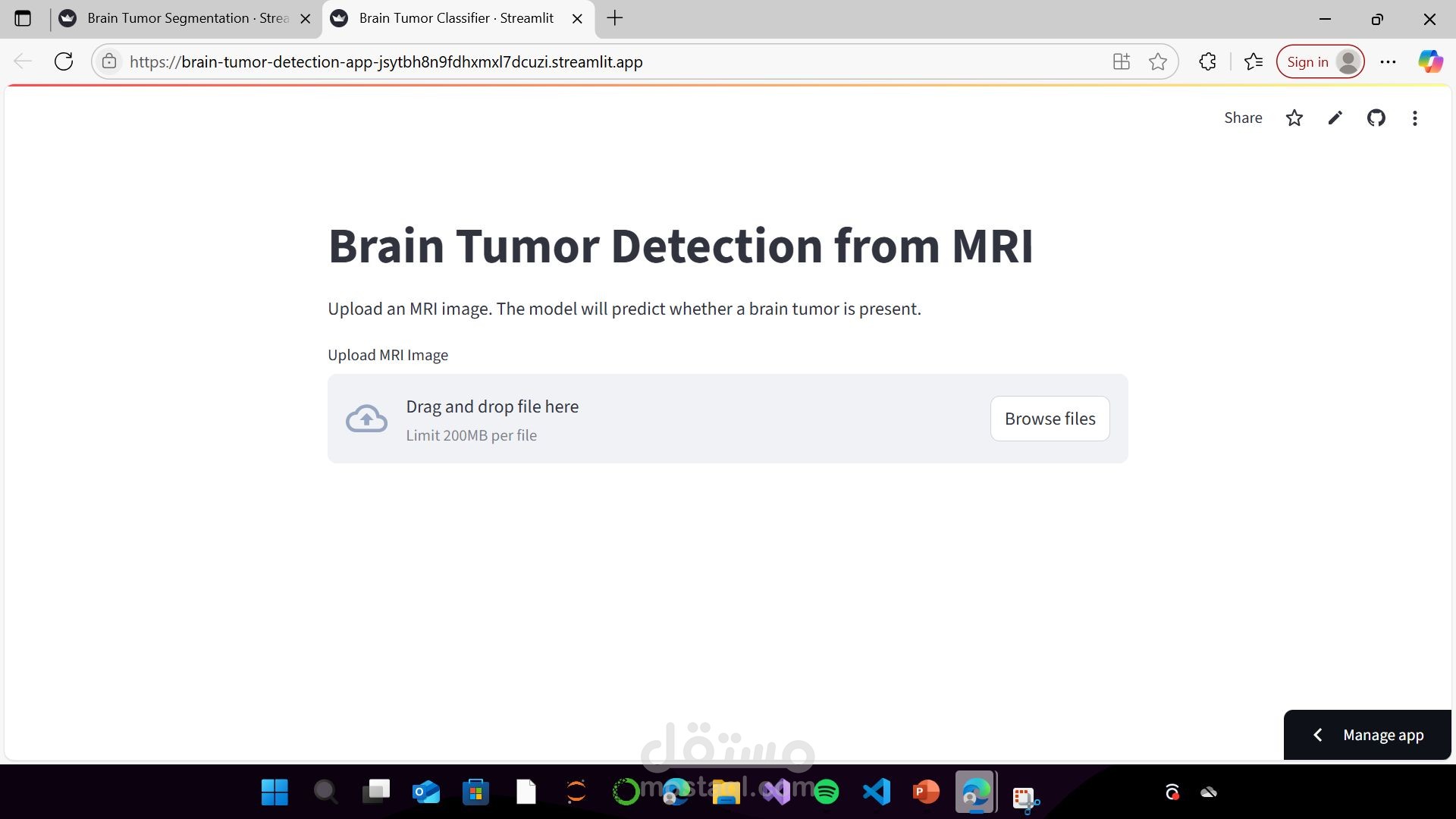
Task: Expand the Manage app panel
Action: (x=1367, y=735)
